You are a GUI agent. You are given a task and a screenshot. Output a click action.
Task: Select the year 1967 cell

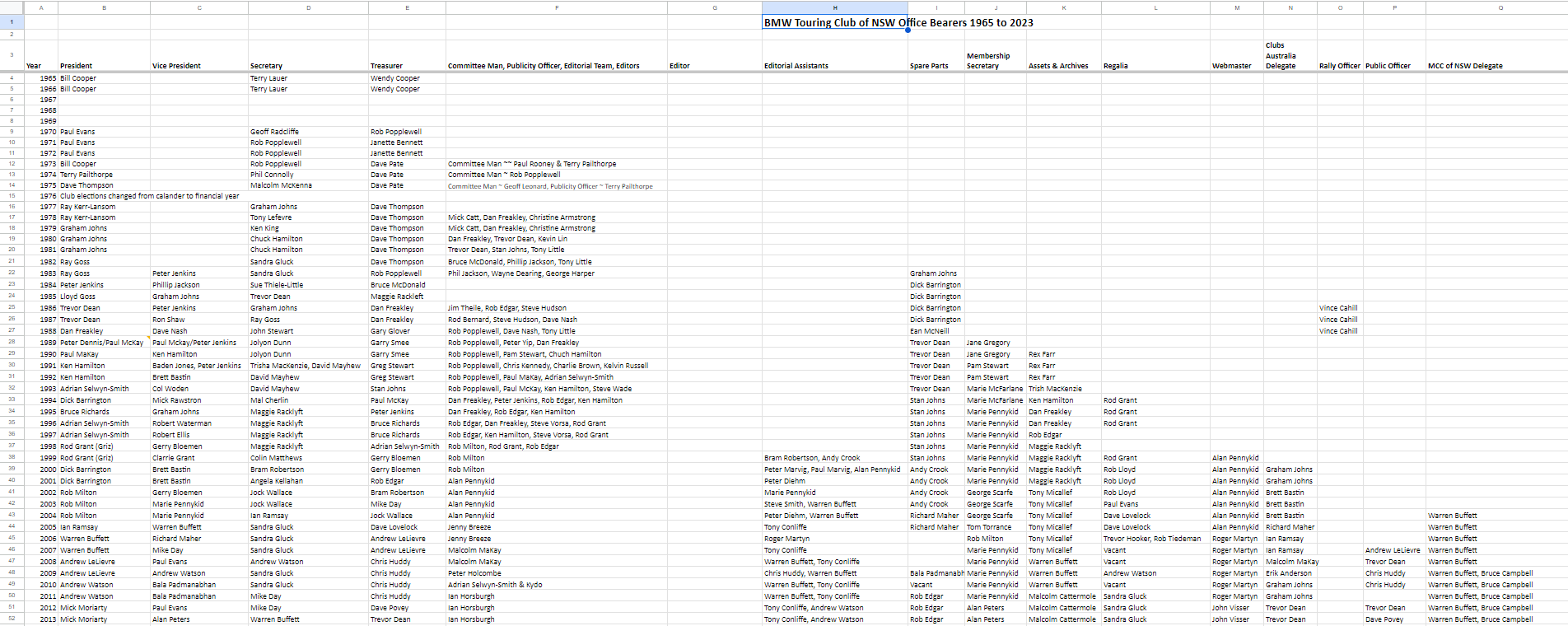(41, 100)
